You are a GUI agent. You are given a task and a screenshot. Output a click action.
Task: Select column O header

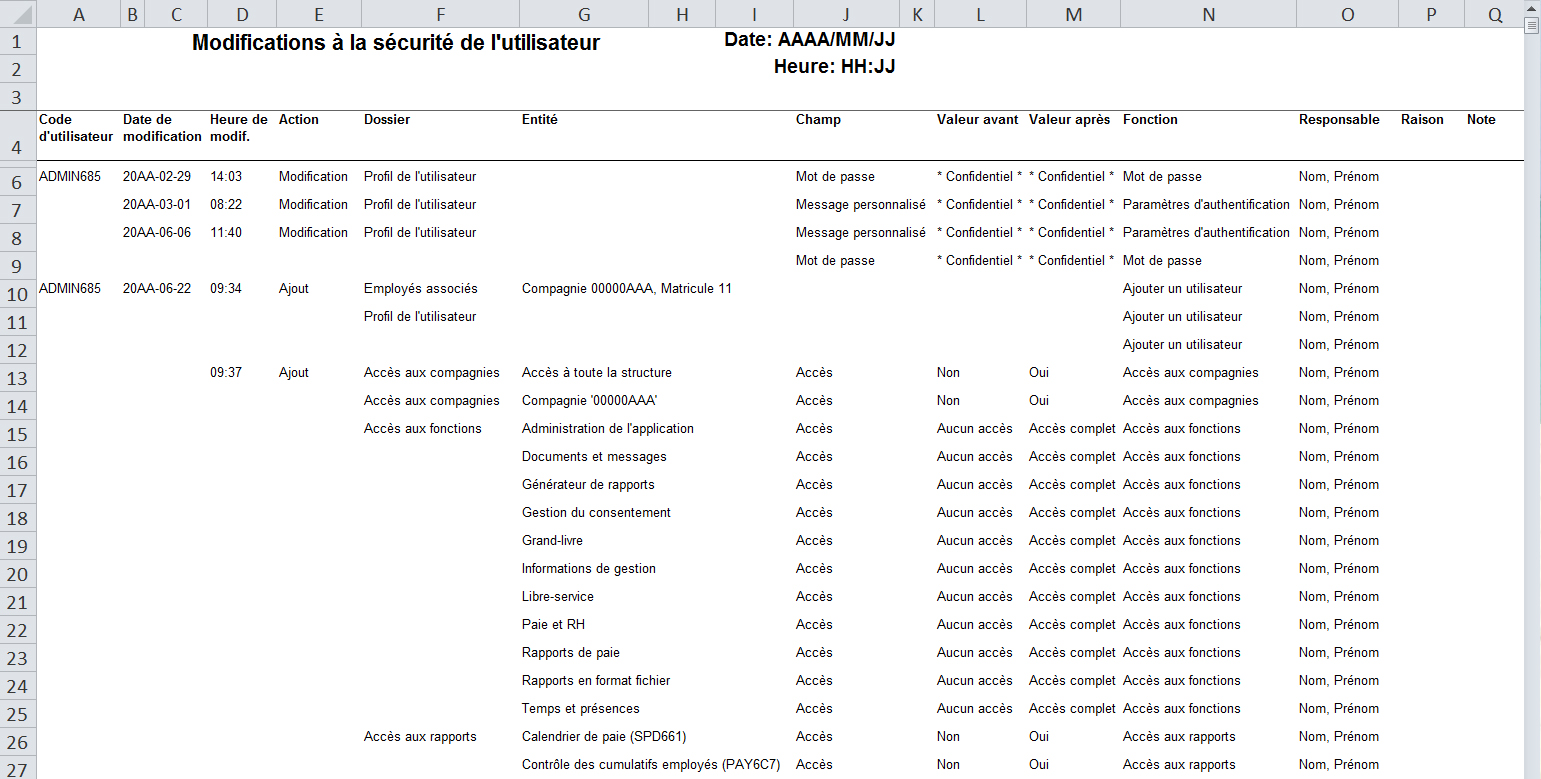click(1347, 14)
